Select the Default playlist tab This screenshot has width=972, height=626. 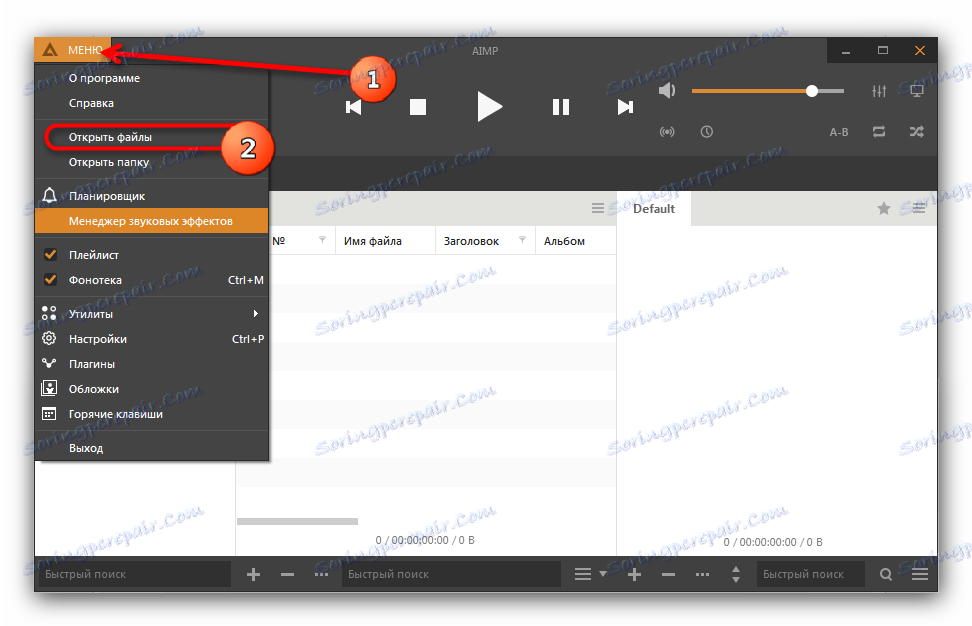click(x=653, y=209)
